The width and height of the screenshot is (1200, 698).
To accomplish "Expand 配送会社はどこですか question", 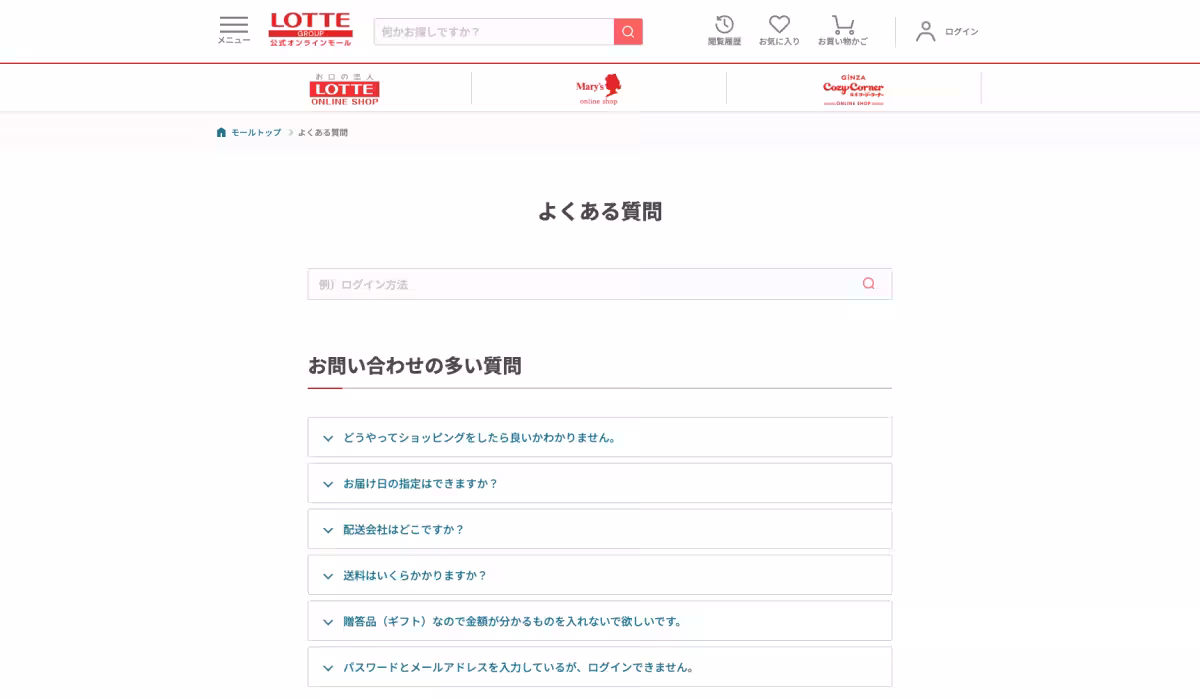I will 600,529.
